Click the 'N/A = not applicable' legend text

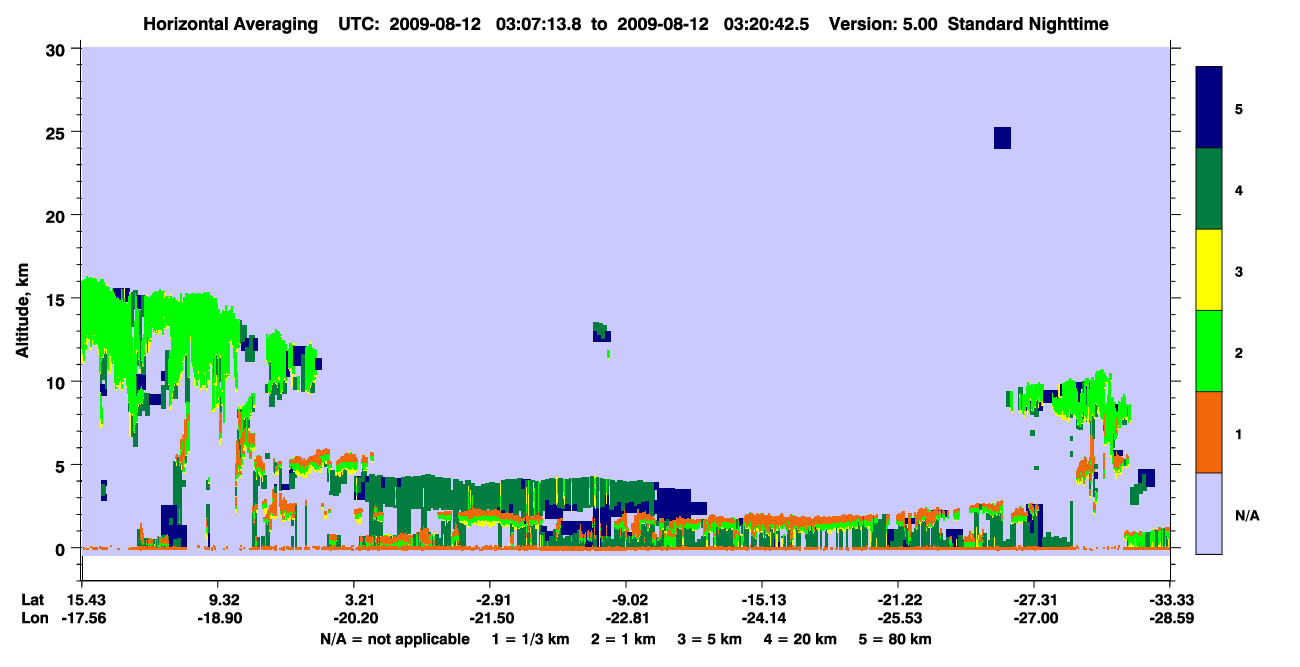click(395, 639)
